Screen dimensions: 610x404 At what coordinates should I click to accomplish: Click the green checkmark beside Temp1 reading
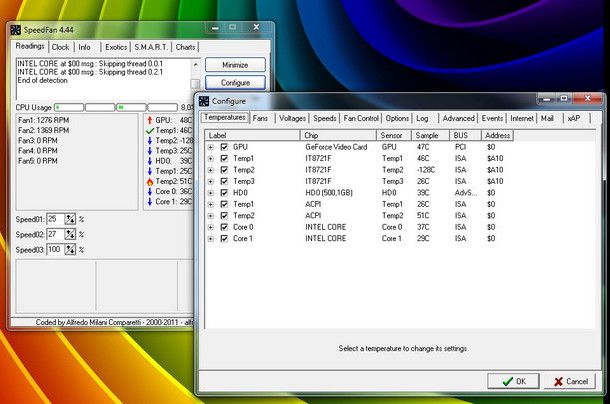(150, 130)
